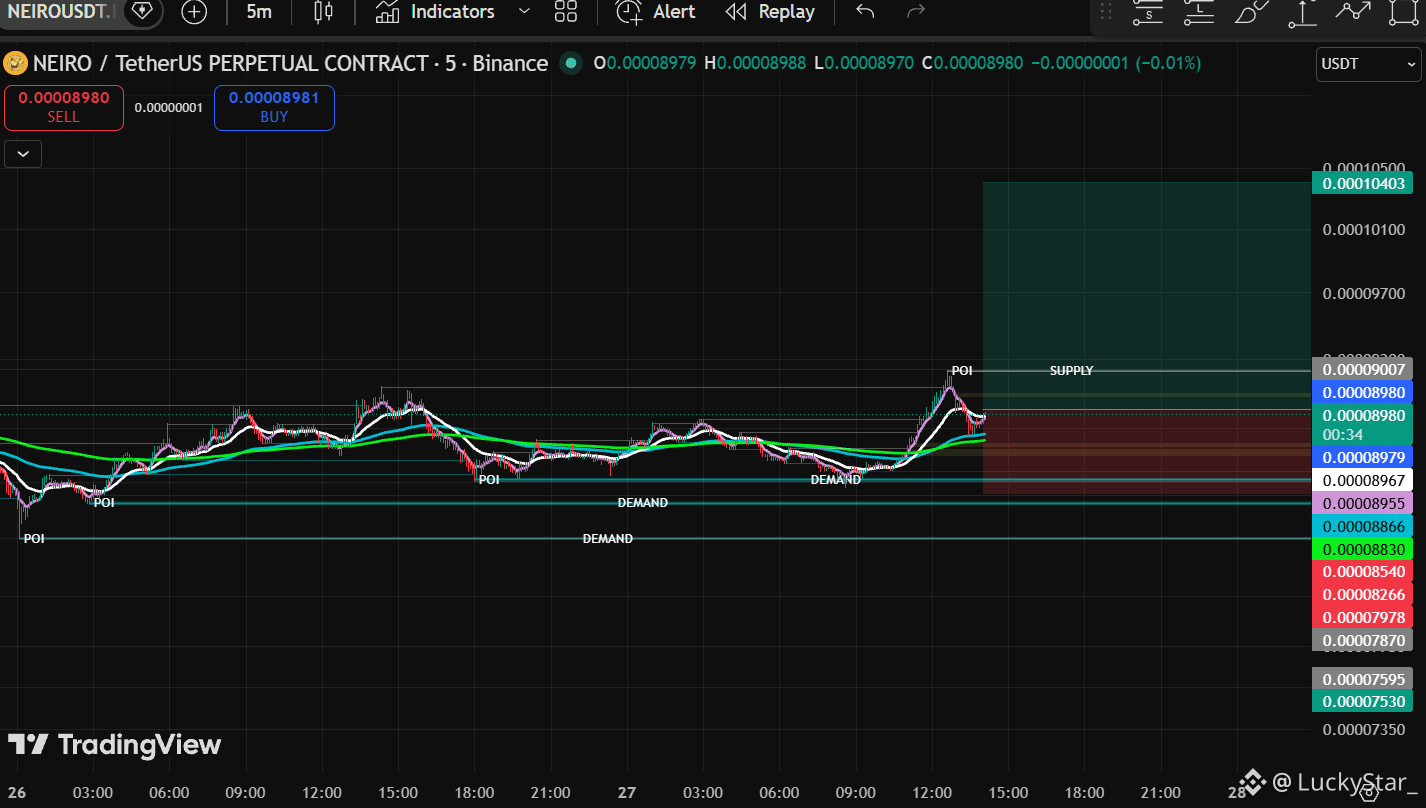Select the Short Position drawing tool
This screenshot has width=1426, height=808.
[1147, 12]
